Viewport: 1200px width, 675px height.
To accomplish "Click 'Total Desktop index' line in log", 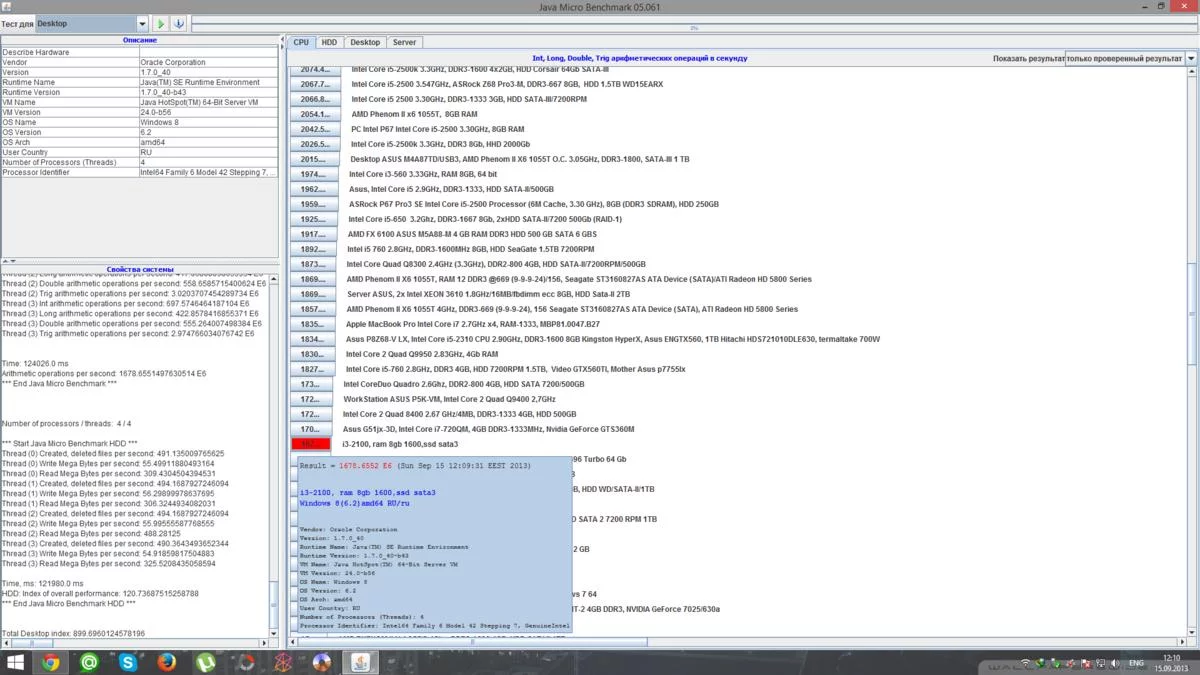I will click(73, 633).
